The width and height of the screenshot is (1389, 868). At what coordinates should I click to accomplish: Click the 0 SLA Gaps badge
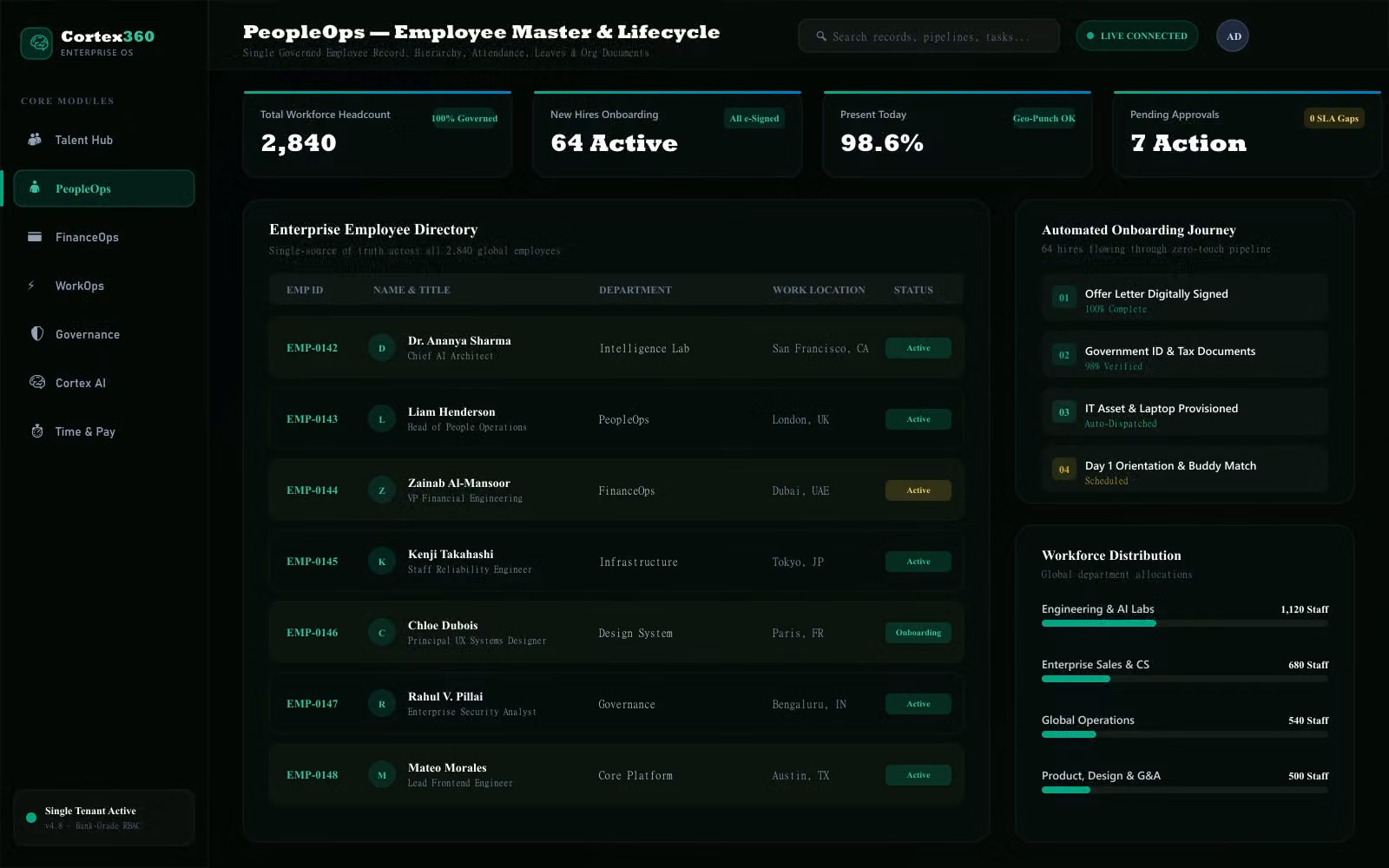(1334, 118)
